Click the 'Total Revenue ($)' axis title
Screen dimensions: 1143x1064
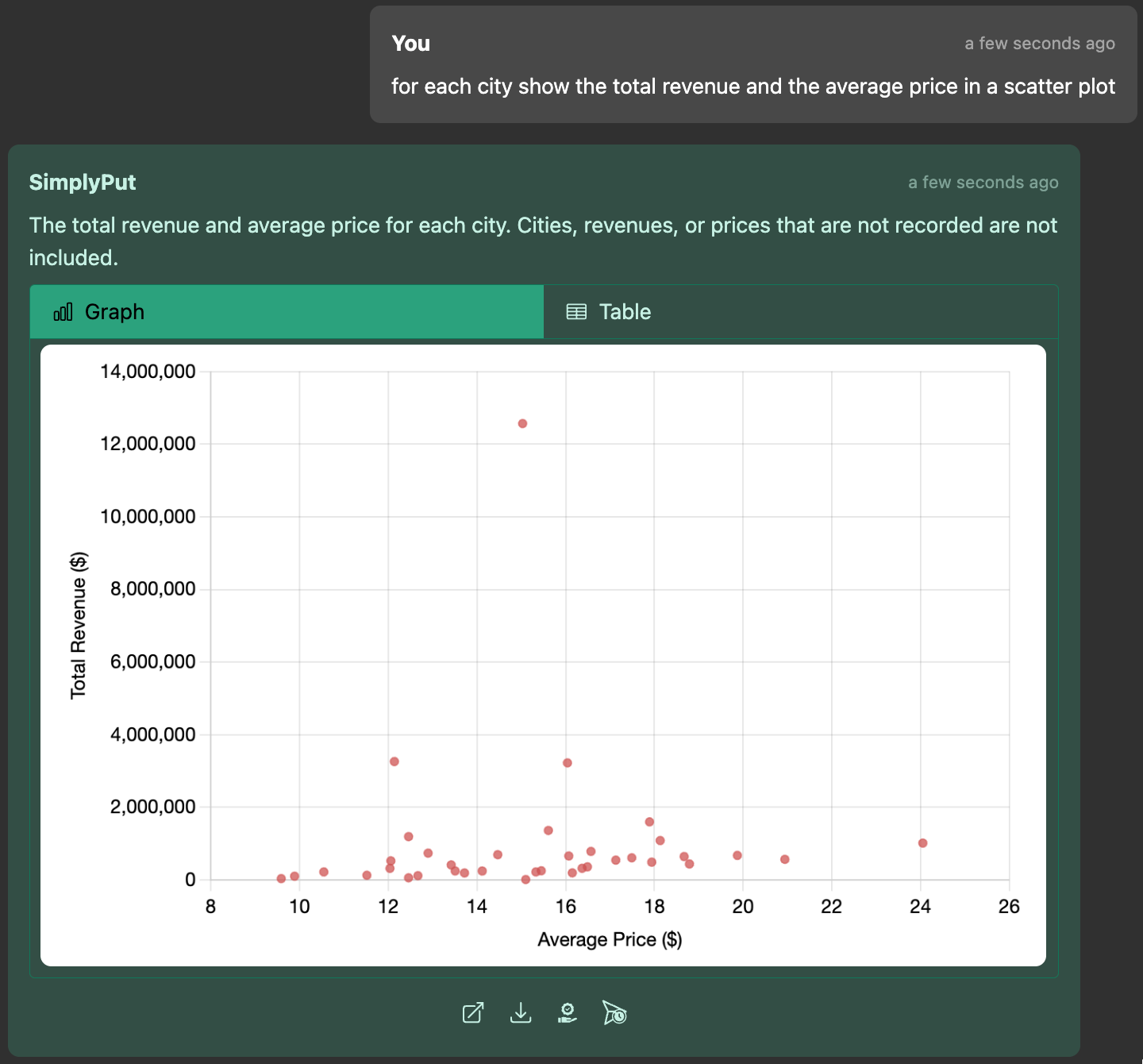tap(78, 626)
